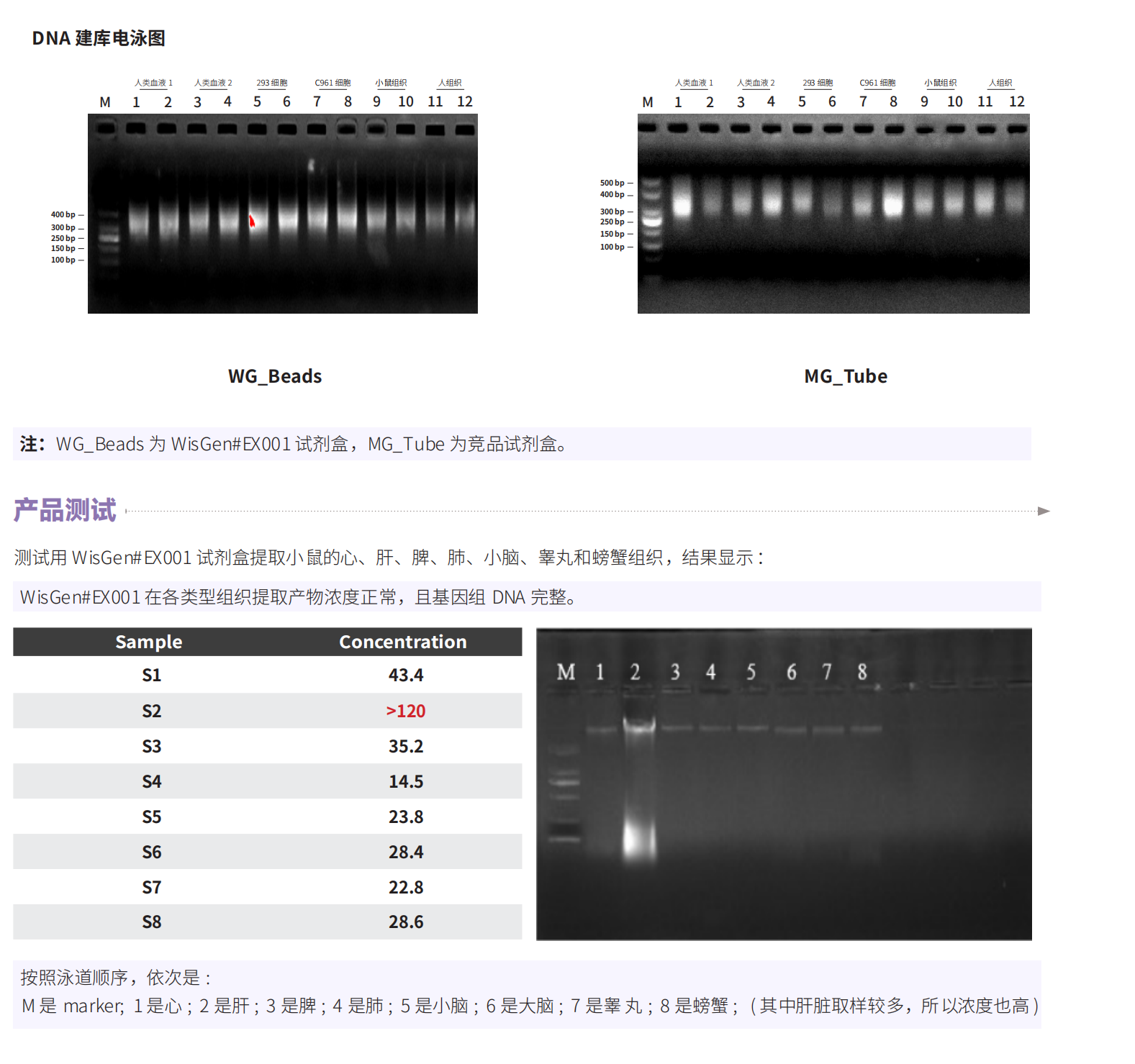1135x1064 pixels.
Task: Click the 28.4 concentration value
Action: click(x=406, y=852)
